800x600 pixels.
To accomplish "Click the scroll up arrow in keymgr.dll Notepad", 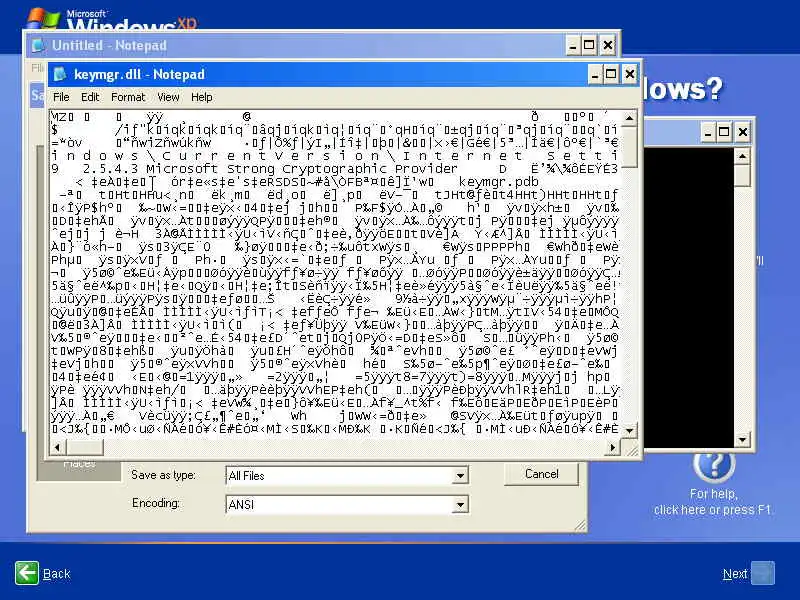I will [x=630, y=118].
